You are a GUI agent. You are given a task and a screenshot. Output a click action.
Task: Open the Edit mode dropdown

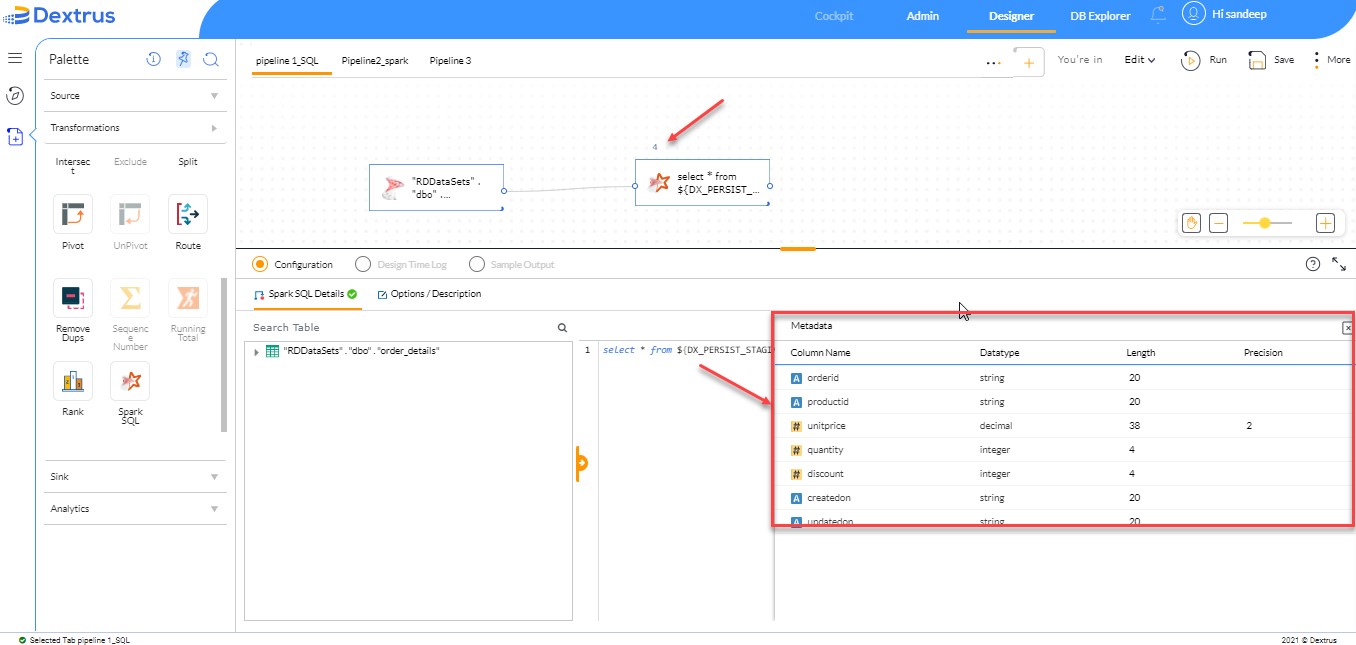(x=1139, y=60)
